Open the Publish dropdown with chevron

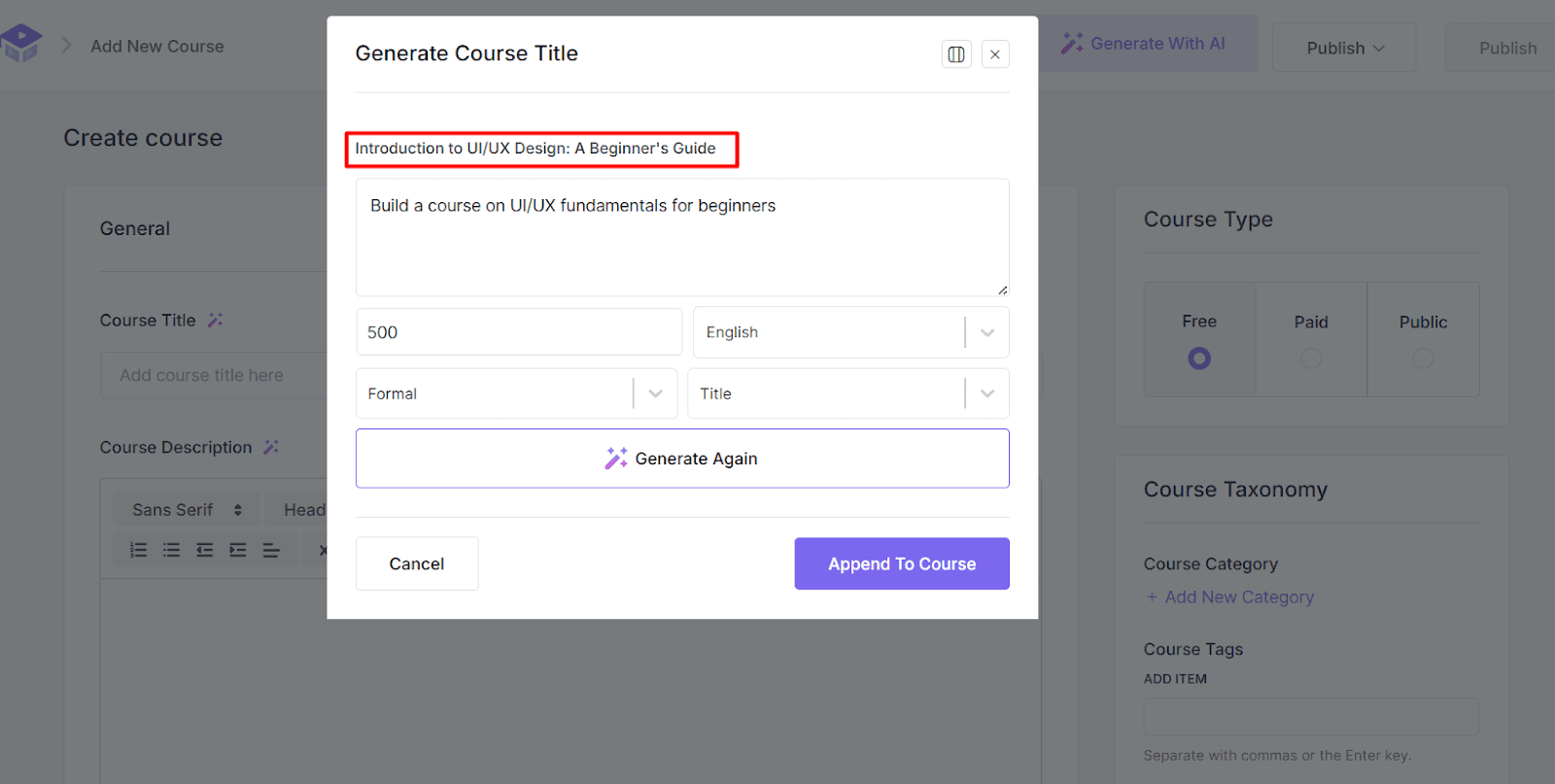[x=1345, y=48]
